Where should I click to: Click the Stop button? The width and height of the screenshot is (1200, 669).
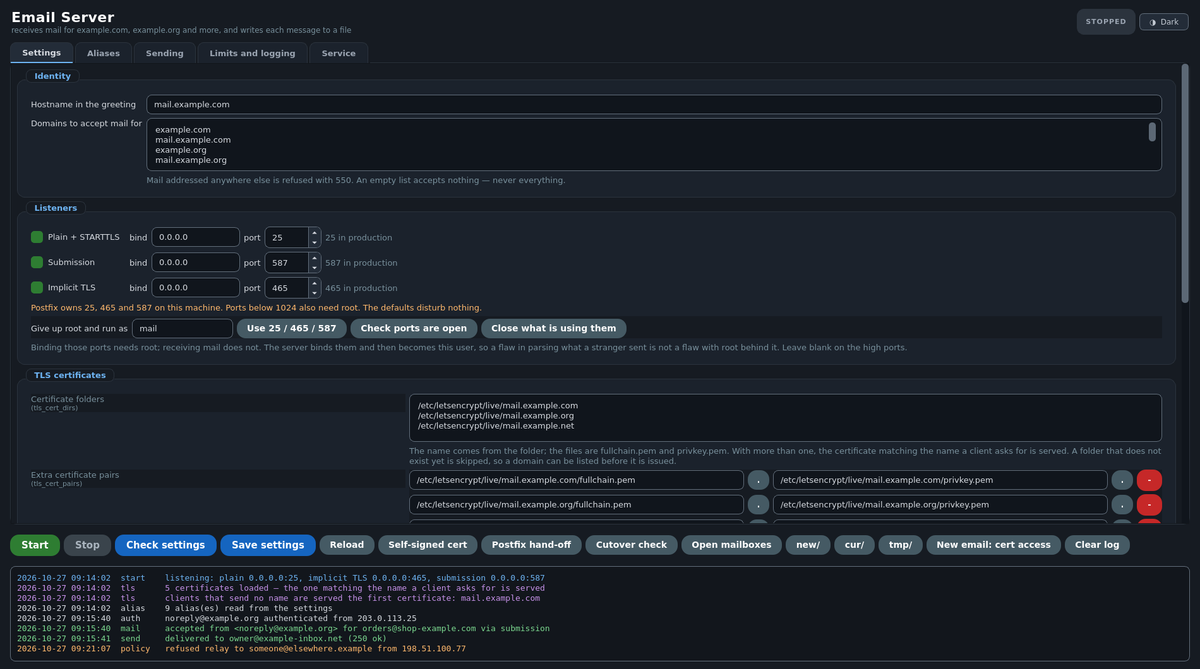(x=88, y=545)
